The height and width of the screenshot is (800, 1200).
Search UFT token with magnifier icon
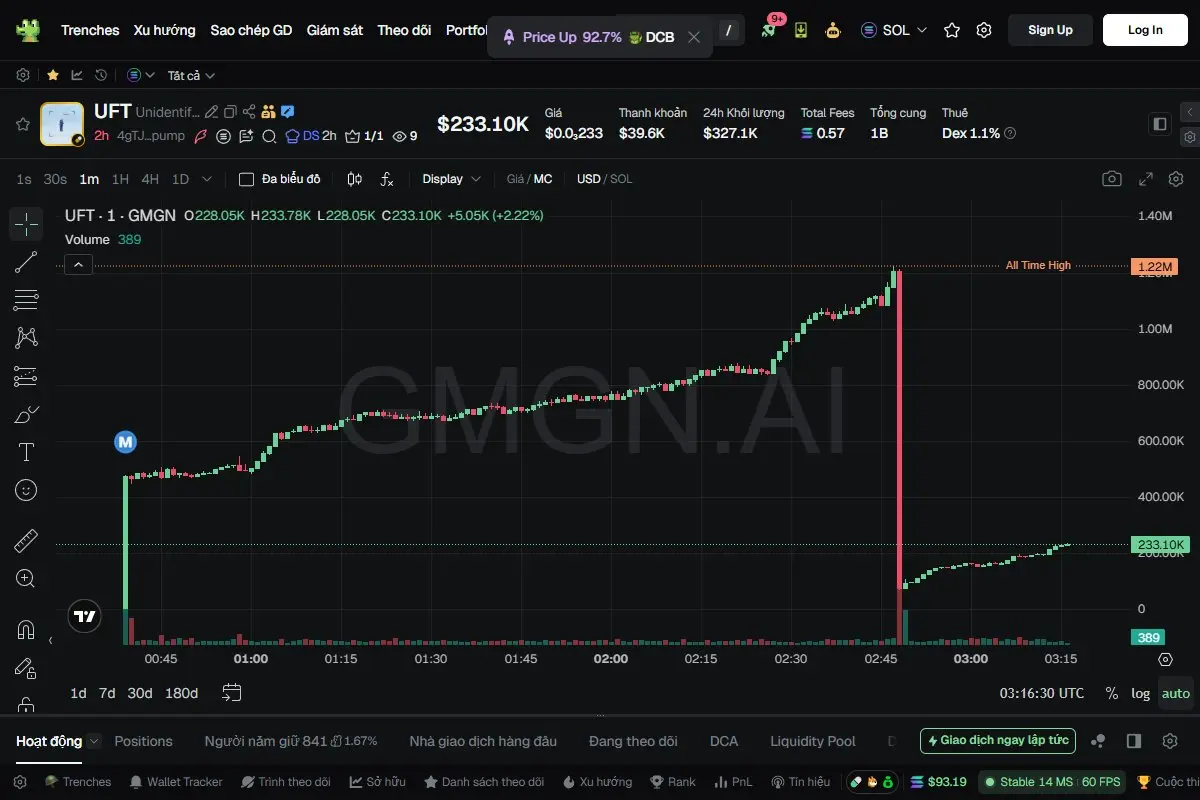(x=269, y=136)
